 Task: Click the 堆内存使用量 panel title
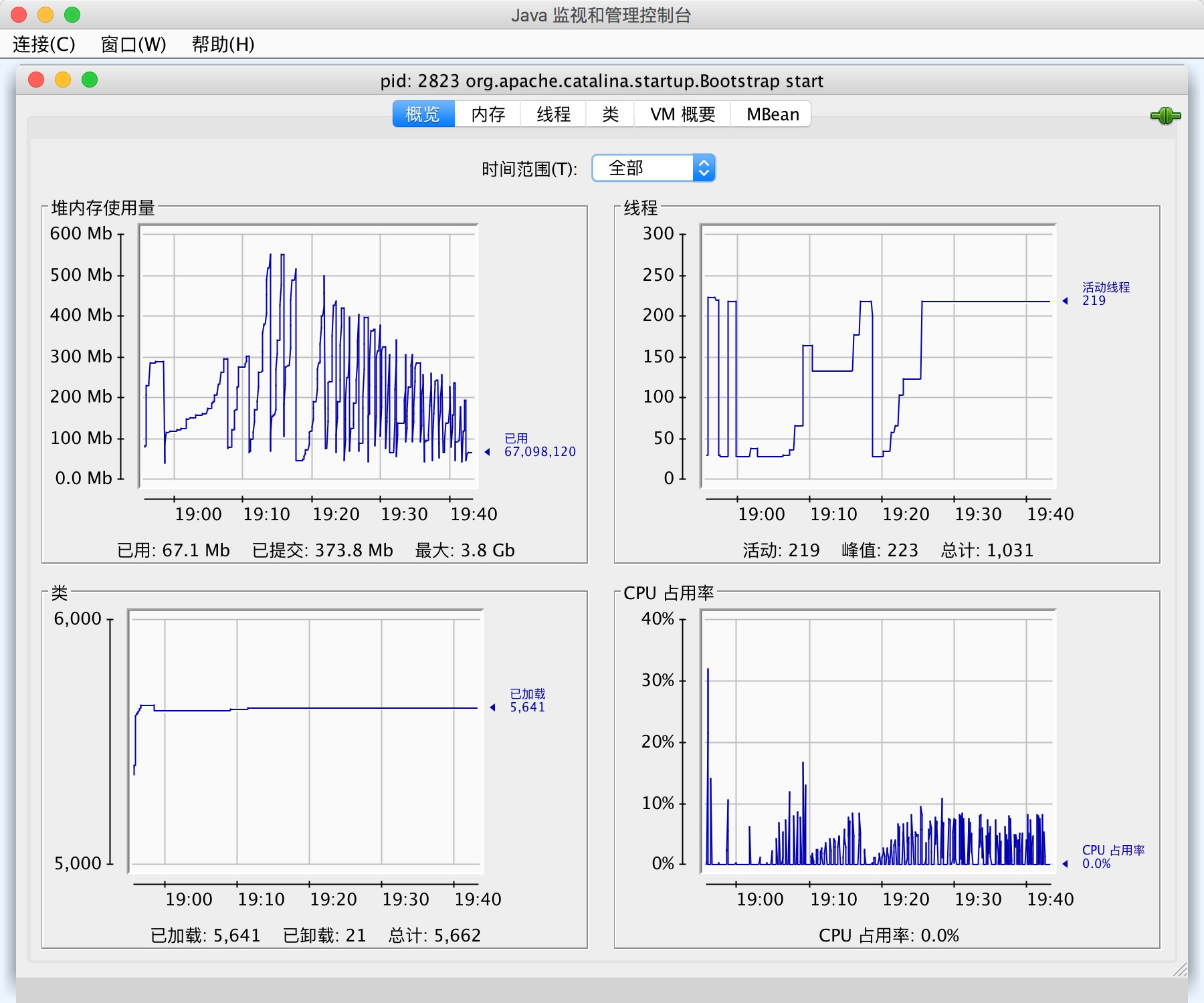103,208
